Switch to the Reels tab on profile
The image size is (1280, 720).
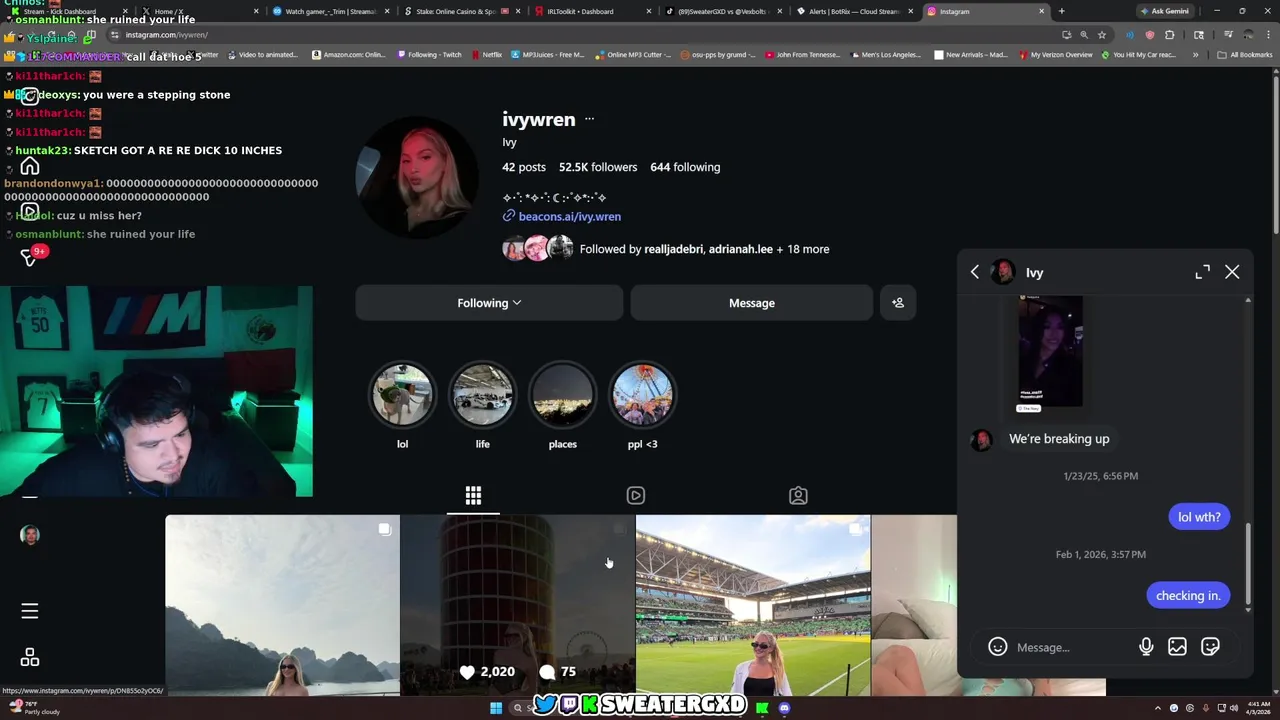coord(636,495)
